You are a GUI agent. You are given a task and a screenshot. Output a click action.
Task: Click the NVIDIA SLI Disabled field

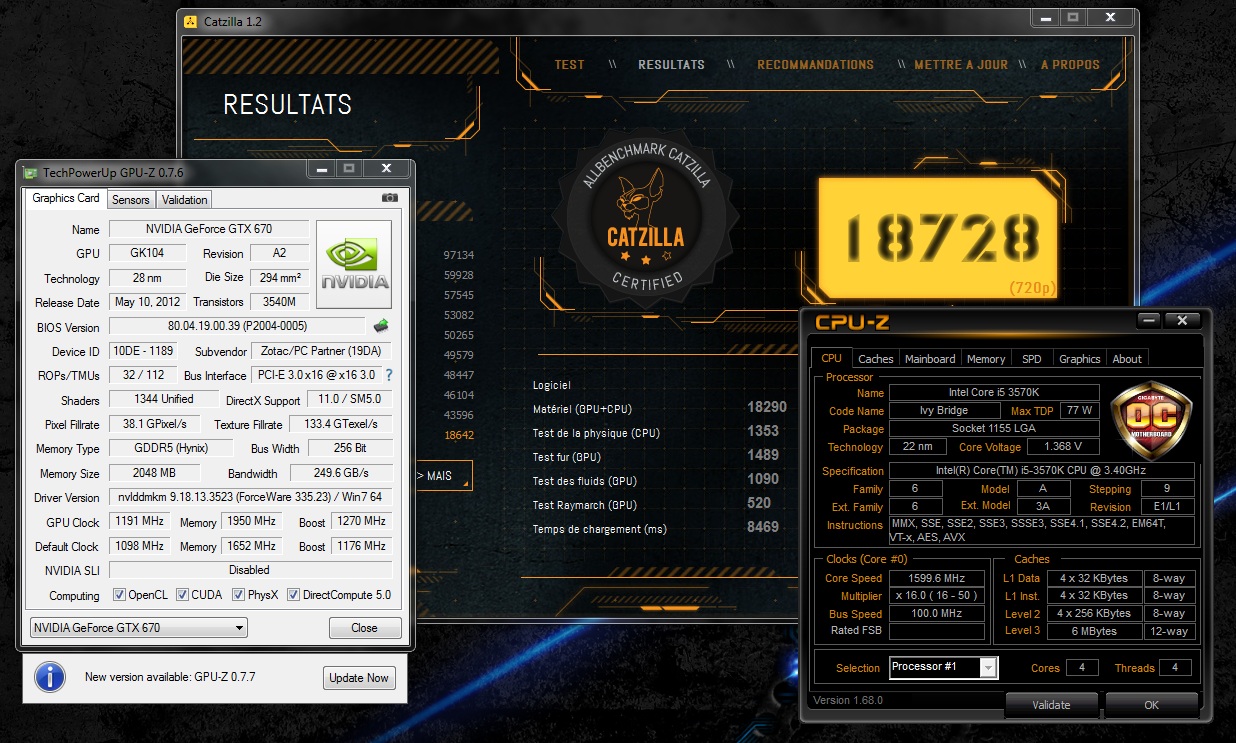250,570
